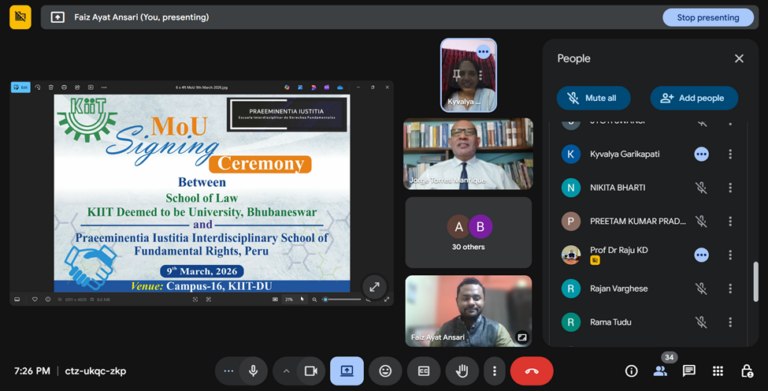Mute all participants
Viewport: 768px width, 391px height.
click(x=593, y=98)
